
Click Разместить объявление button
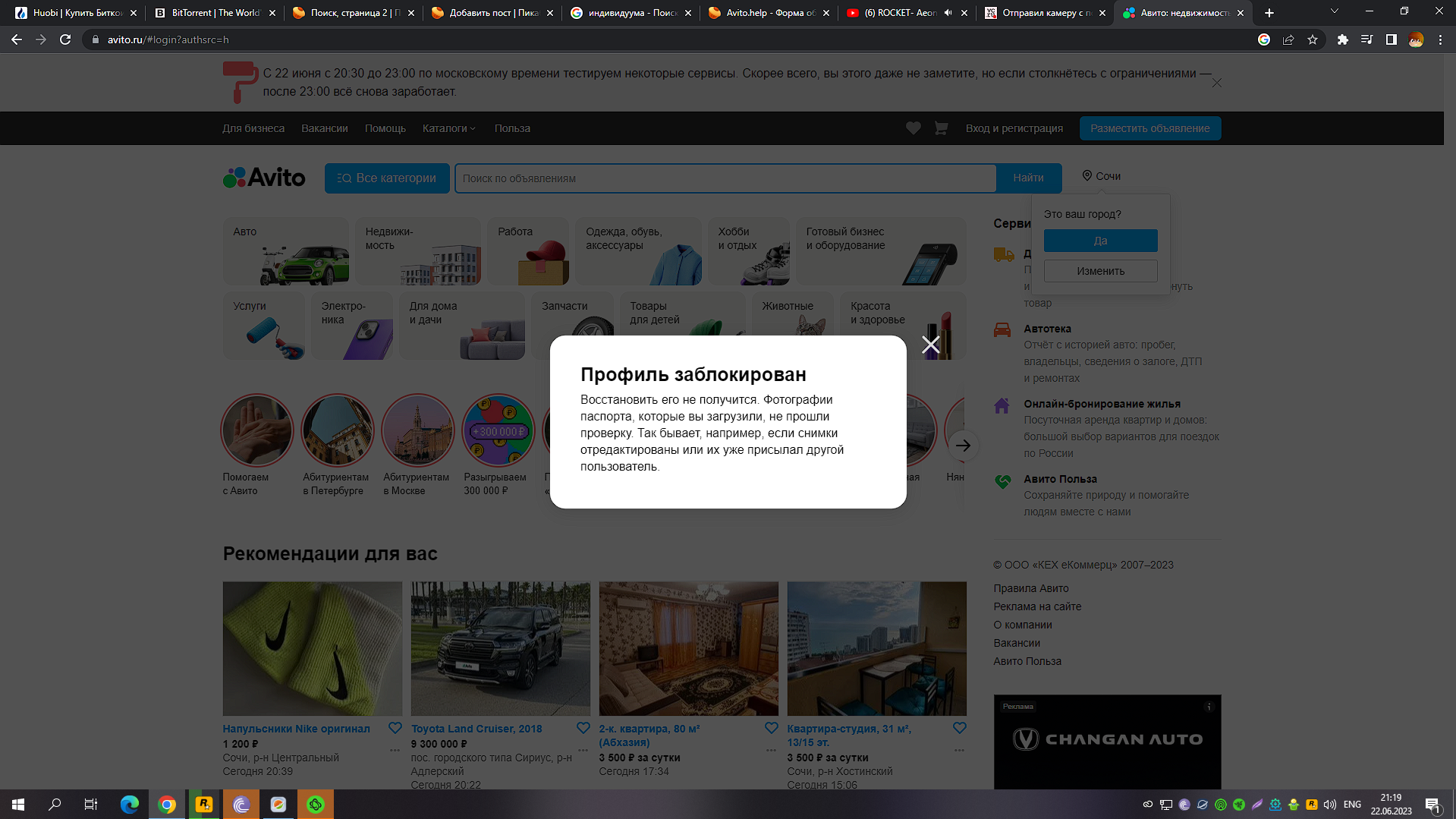(1150, 128)
